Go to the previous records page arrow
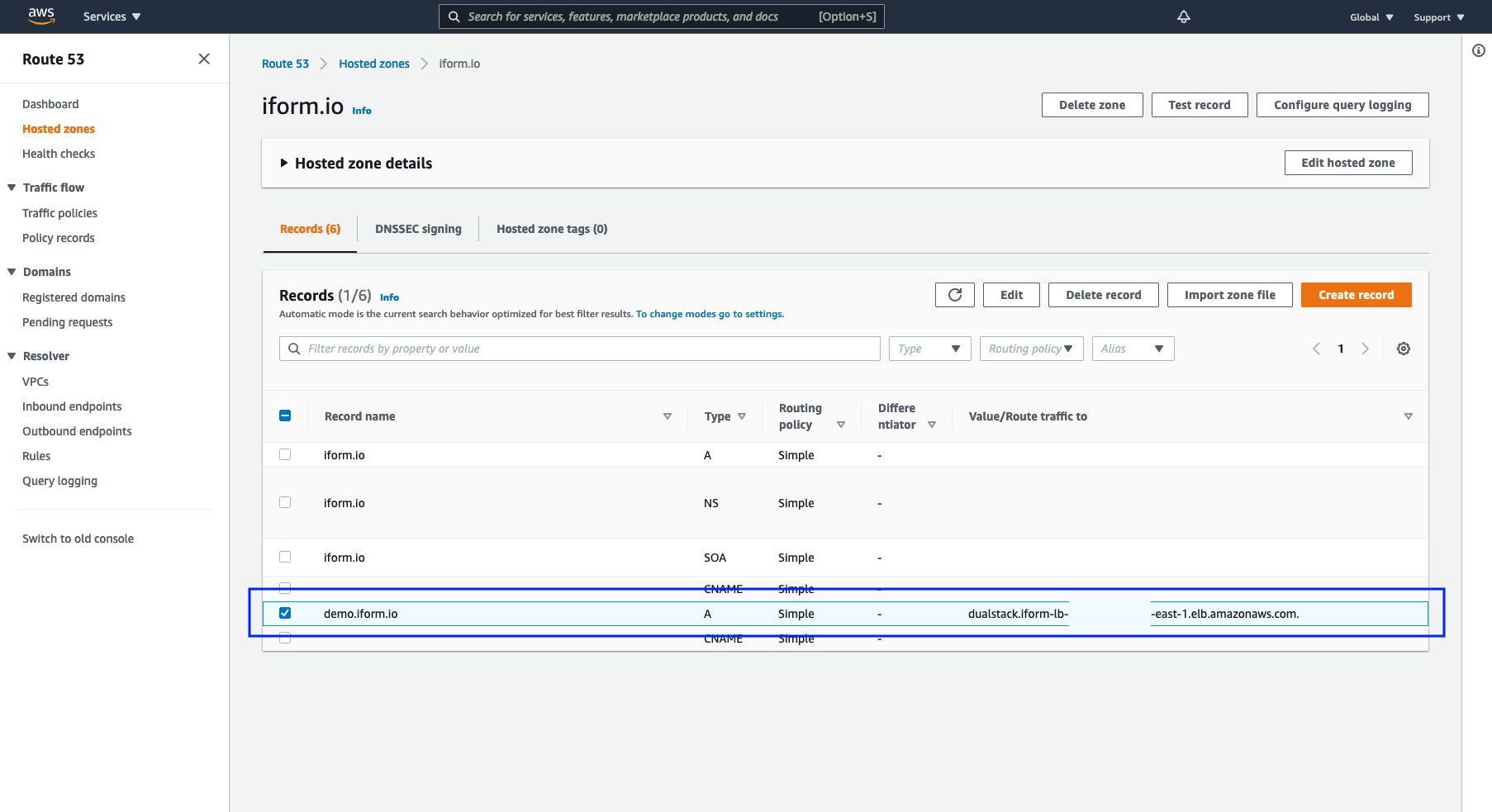Image resolution: width=1492 pixels, height=812 pixels. click(x=1316, y=349)
